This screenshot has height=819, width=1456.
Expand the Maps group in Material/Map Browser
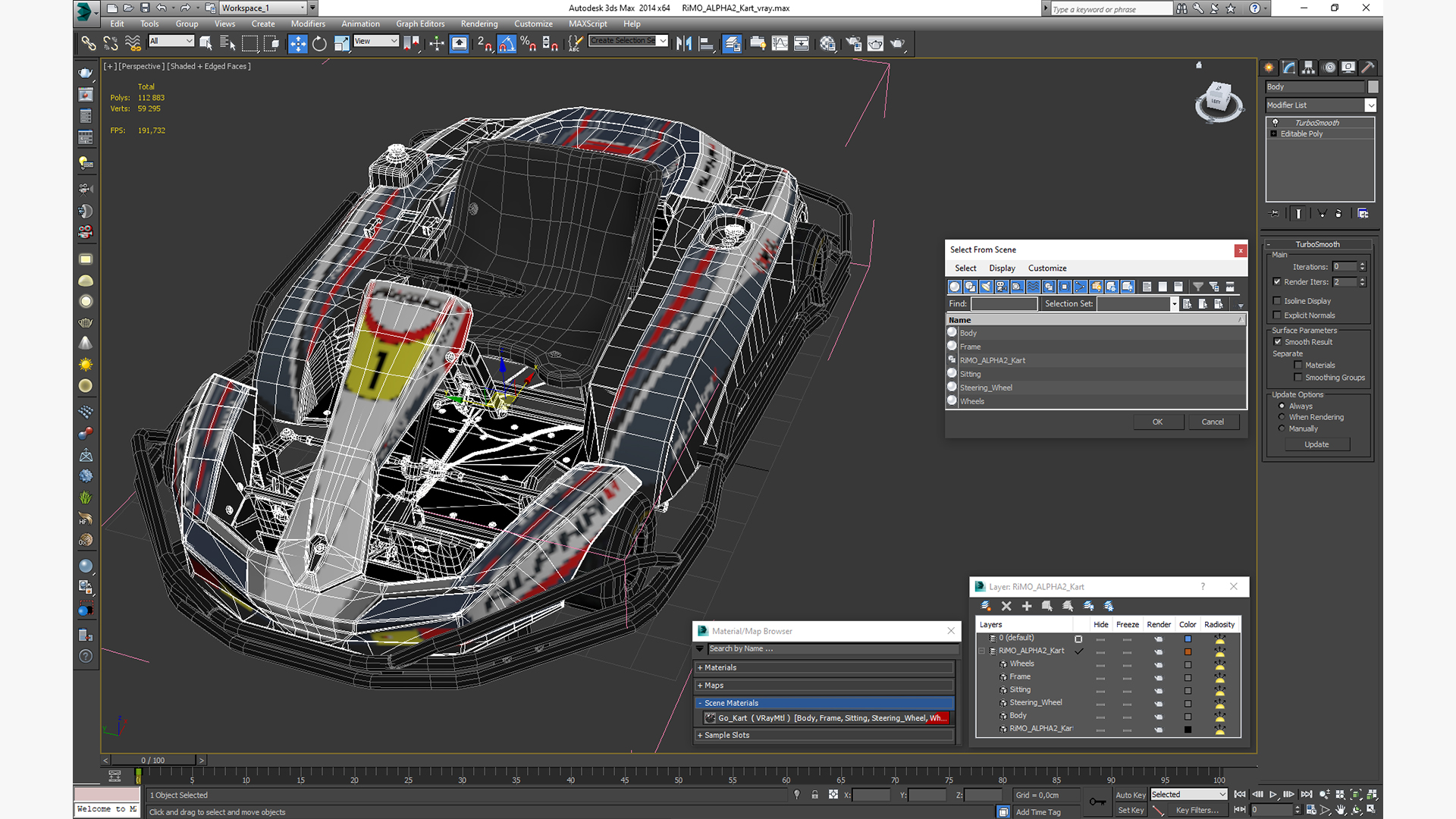825,686
